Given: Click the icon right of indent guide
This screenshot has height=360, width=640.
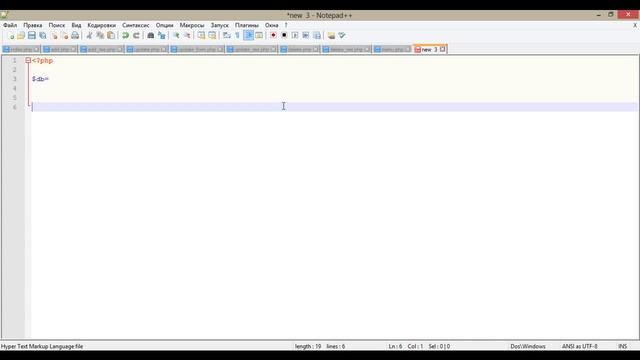Looking at the screenshot, I should coord(259,36).
